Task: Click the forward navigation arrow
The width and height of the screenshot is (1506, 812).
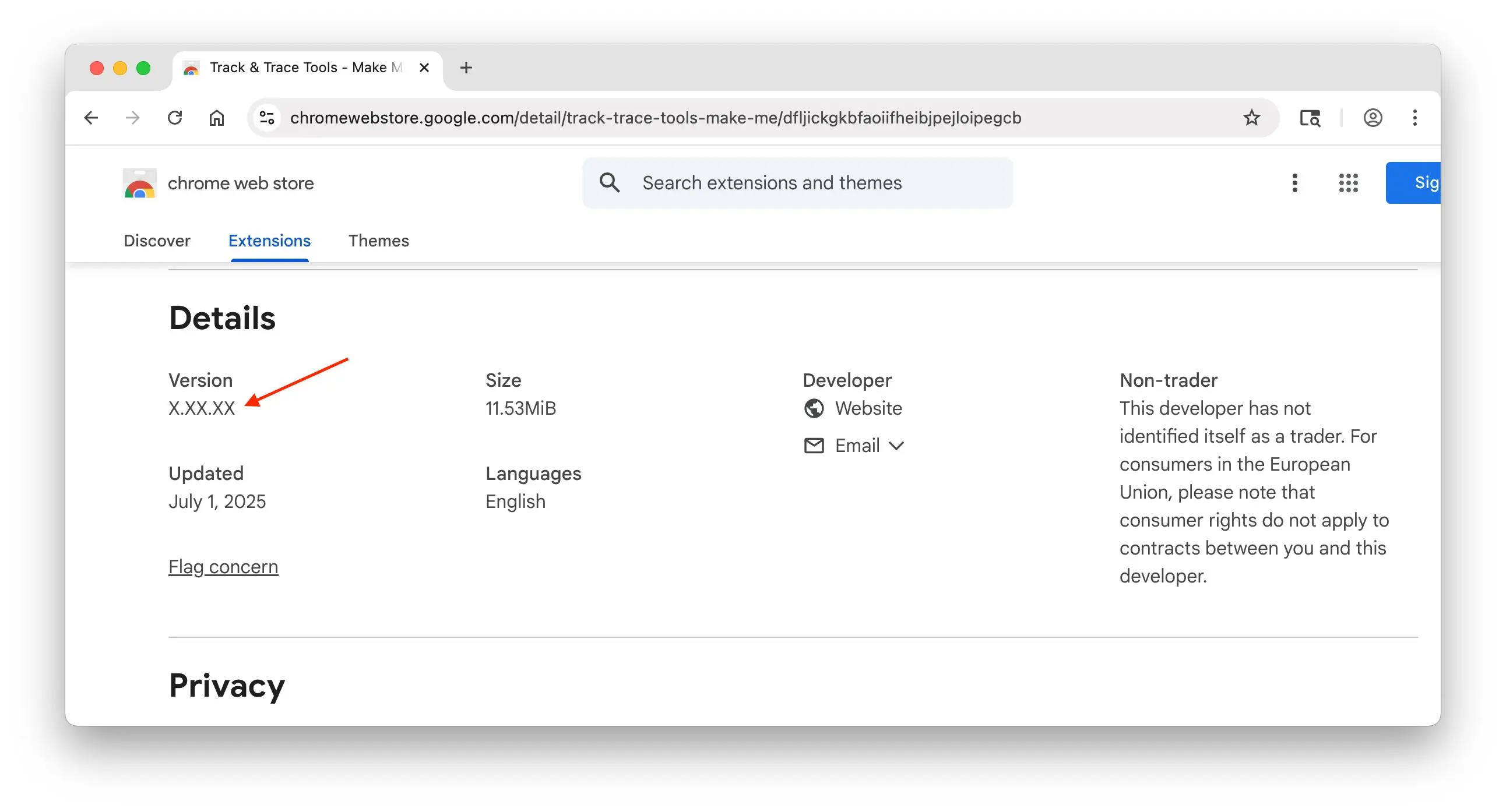Action: pyautogui.click(x=133, y=118)
